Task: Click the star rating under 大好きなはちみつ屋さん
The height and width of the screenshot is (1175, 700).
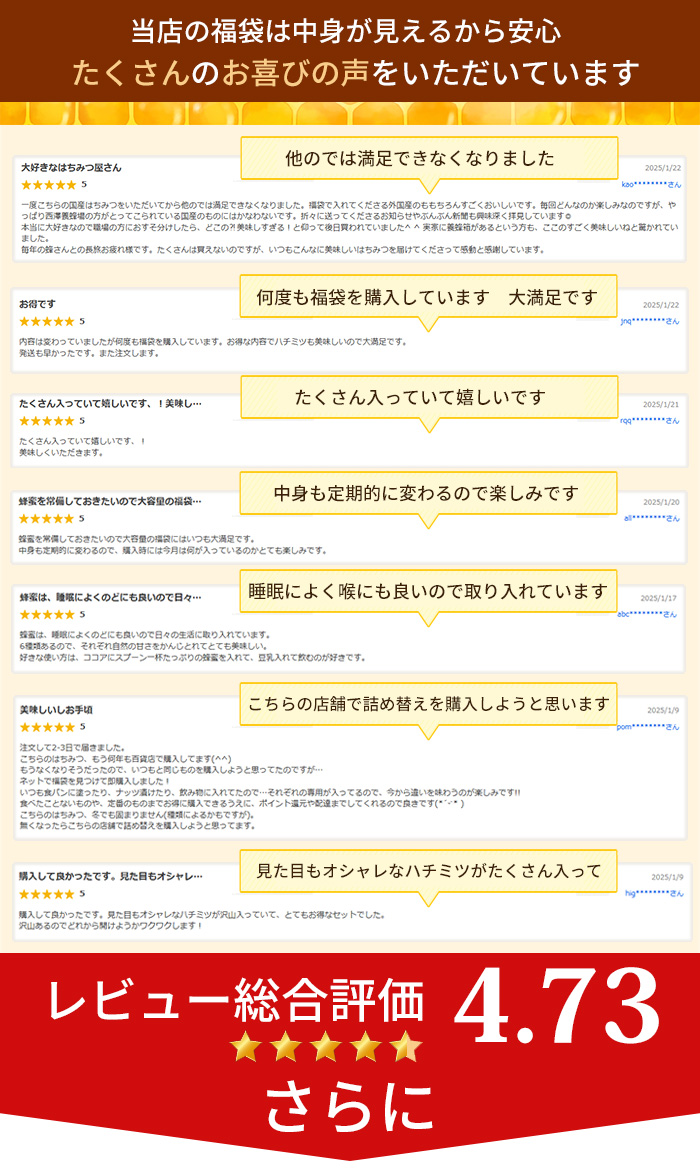Action: [x=47, y=185]
